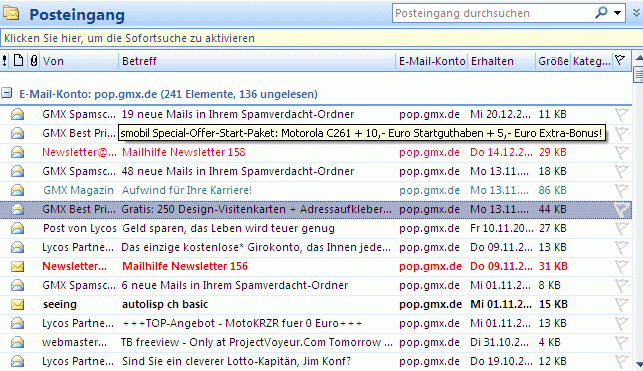Select +++TOP-Angebot - MotoKRZR fuer 0 Euro+++

[x=242, y=323]
